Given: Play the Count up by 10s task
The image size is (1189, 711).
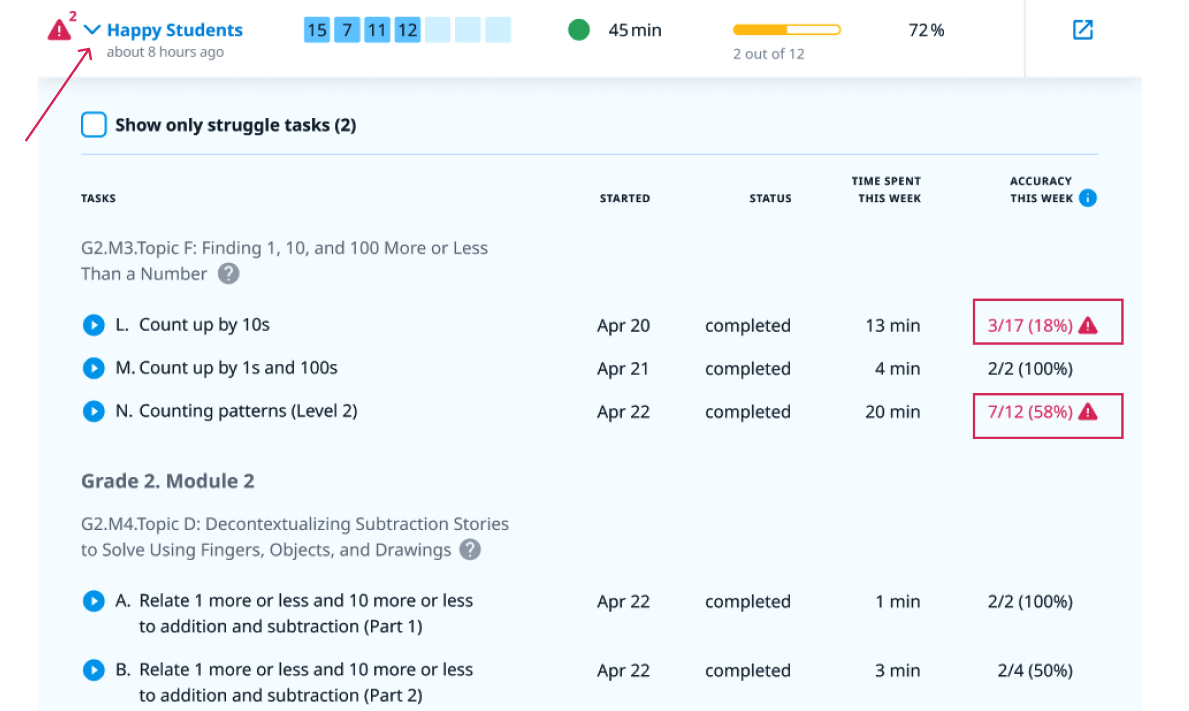Looking at the screenshot, I should [x=93, y=325].
